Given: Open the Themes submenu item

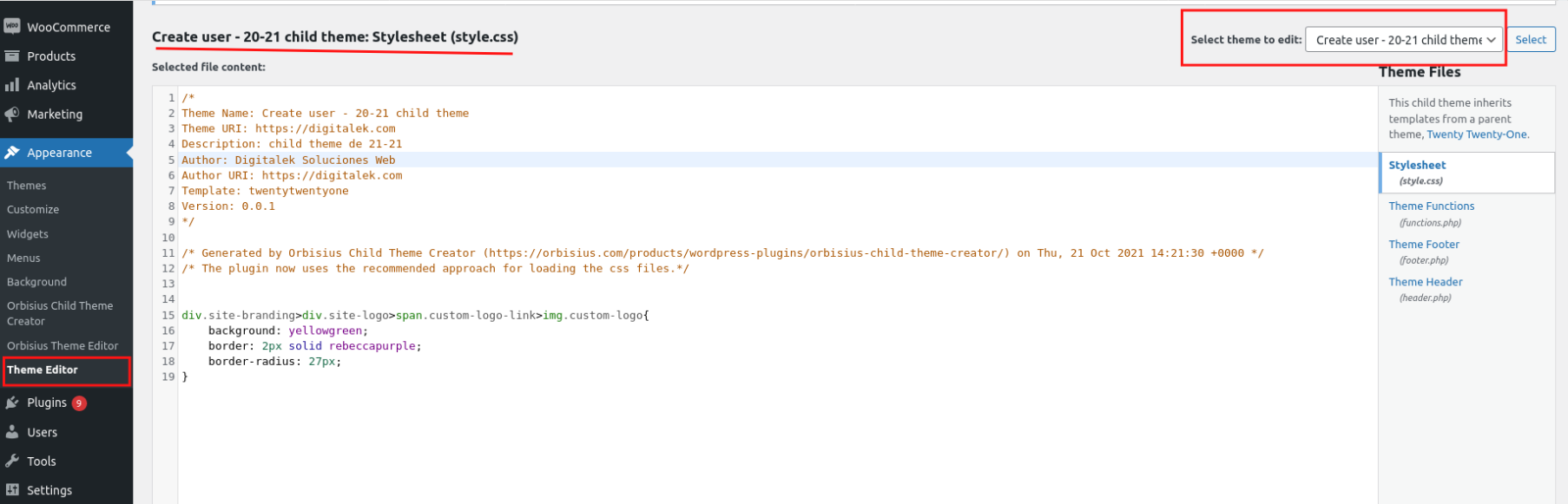Looking at the screenshot, I should click(27, 186).
